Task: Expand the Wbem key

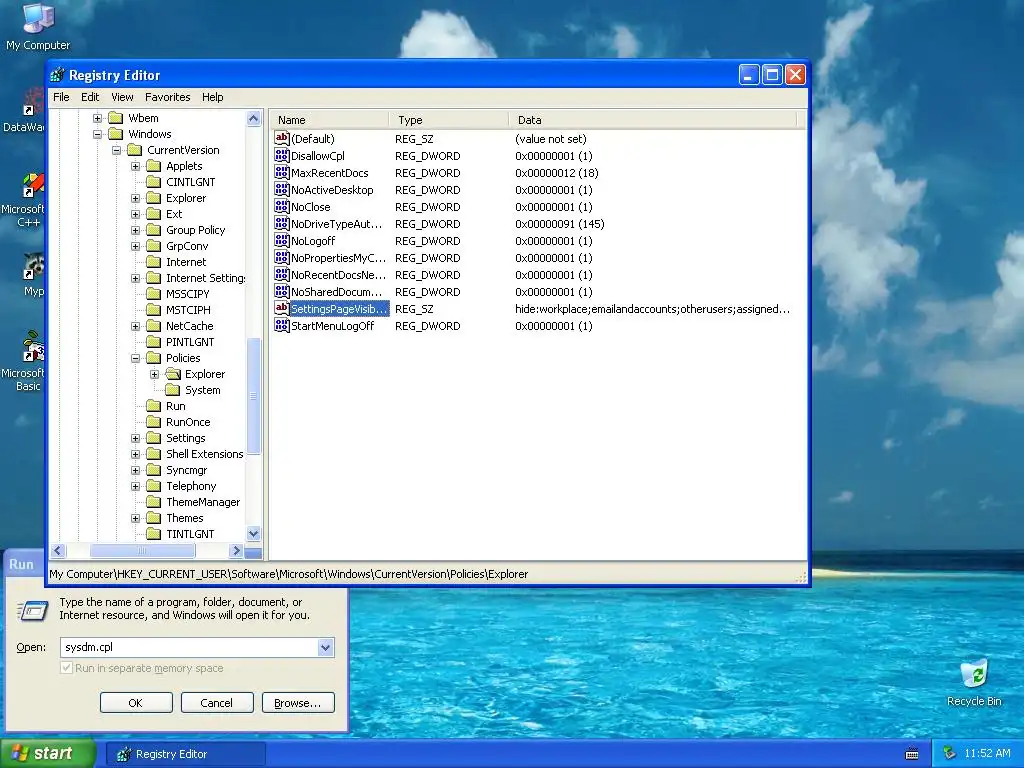Action: click(97, 118)
